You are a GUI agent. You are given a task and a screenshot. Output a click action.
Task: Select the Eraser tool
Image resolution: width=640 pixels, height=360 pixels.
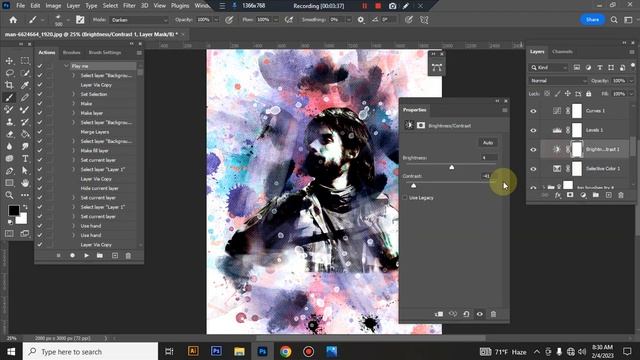9,134
